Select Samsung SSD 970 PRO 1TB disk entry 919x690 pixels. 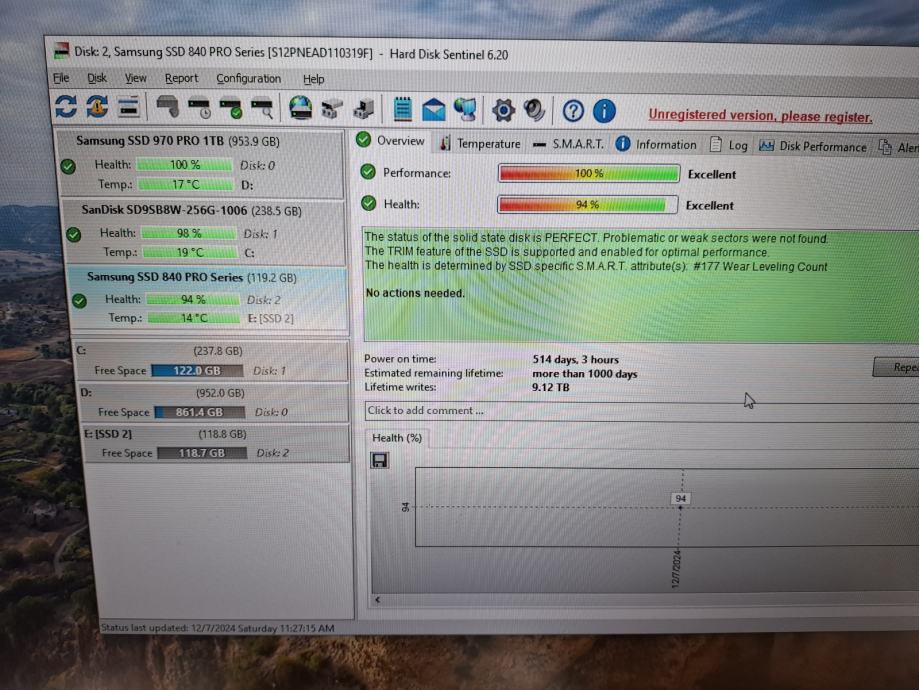pos(200,163)
